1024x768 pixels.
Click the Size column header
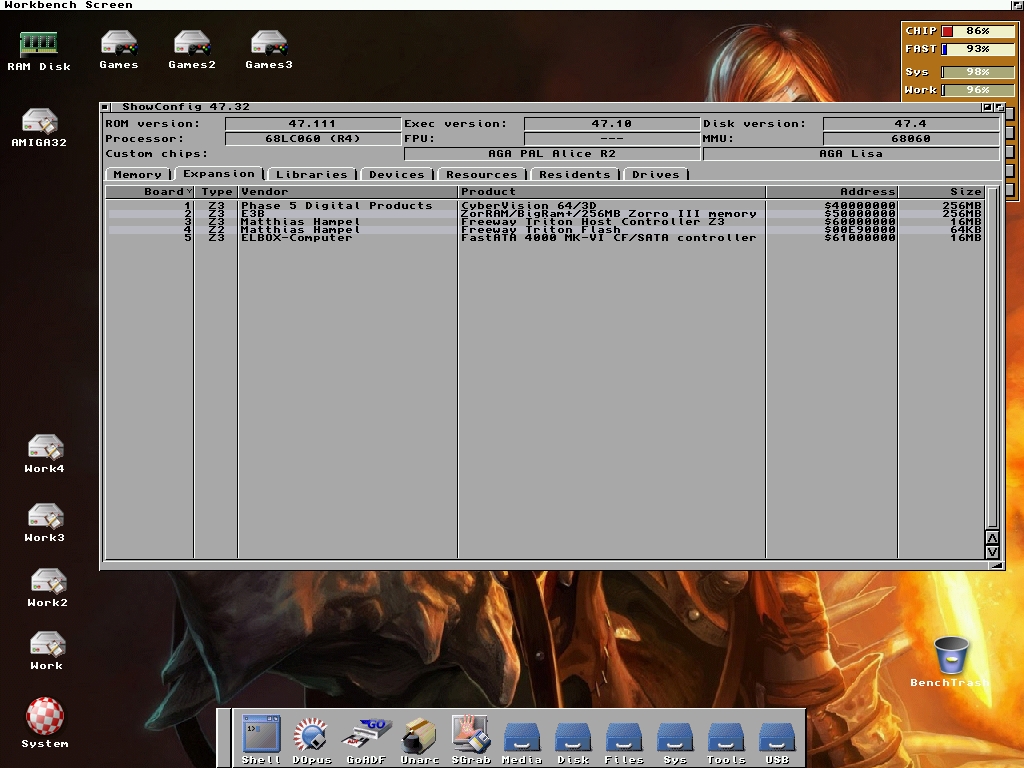point(941,191)
